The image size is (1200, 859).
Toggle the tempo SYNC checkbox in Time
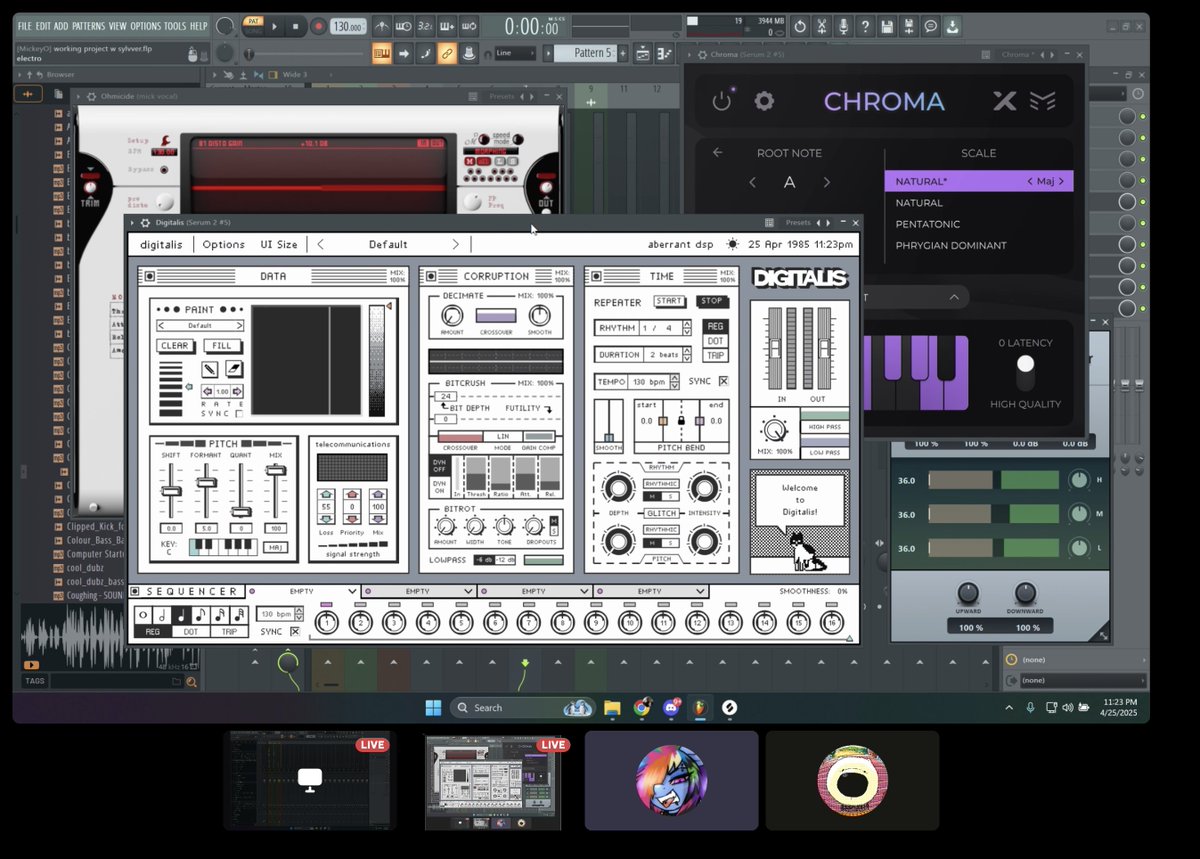(x=724, y=382)
